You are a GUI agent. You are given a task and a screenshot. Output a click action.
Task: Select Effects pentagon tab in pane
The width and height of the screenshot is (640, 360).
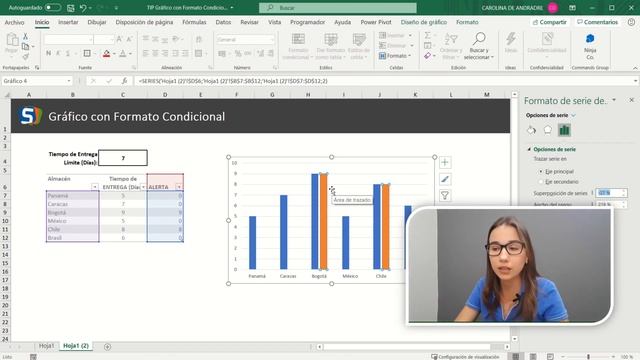pyautogui.click(x=547, y=130)
